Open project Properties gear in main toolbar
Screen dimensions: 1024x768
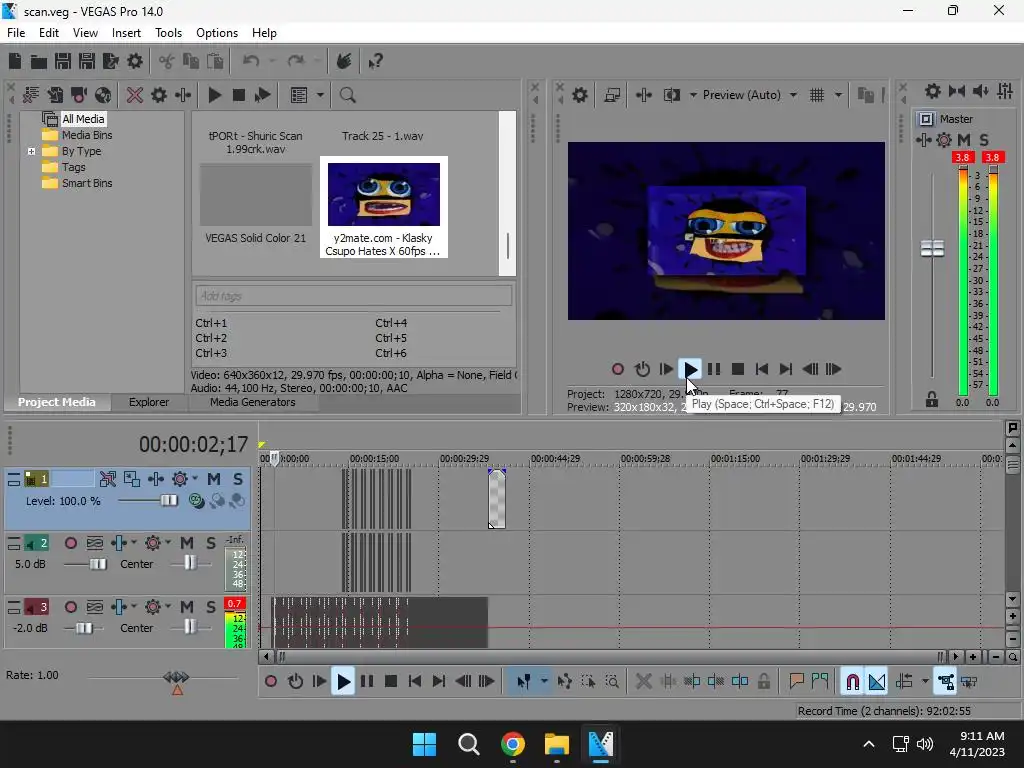(x=135, y=61)
